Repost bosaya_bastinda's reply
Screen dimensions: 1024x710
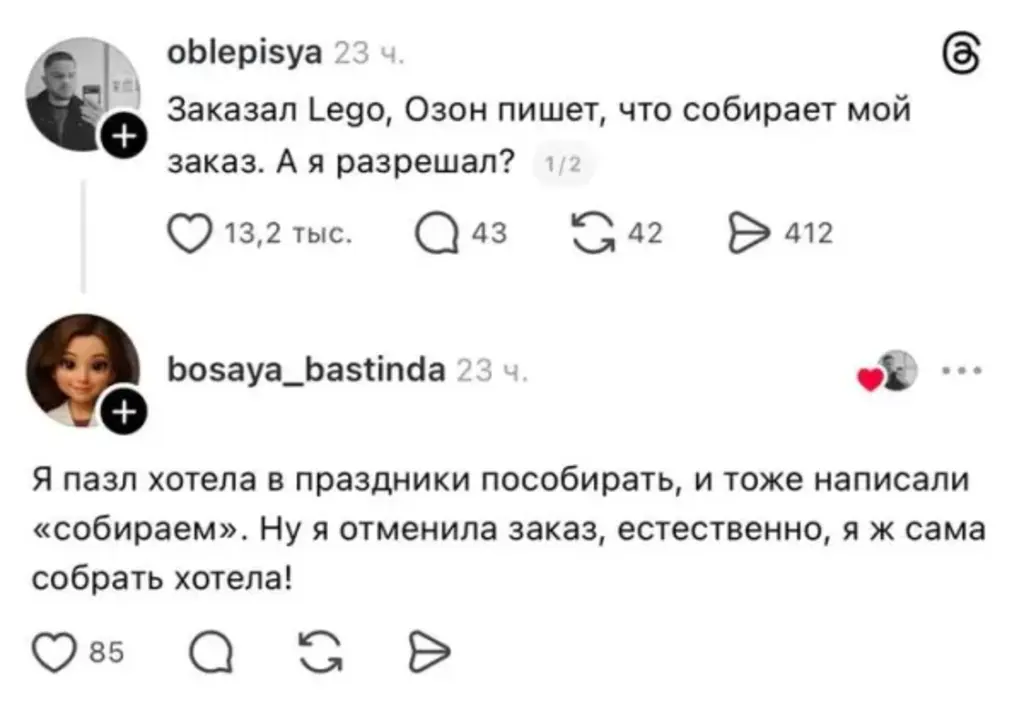click(321, 652)
